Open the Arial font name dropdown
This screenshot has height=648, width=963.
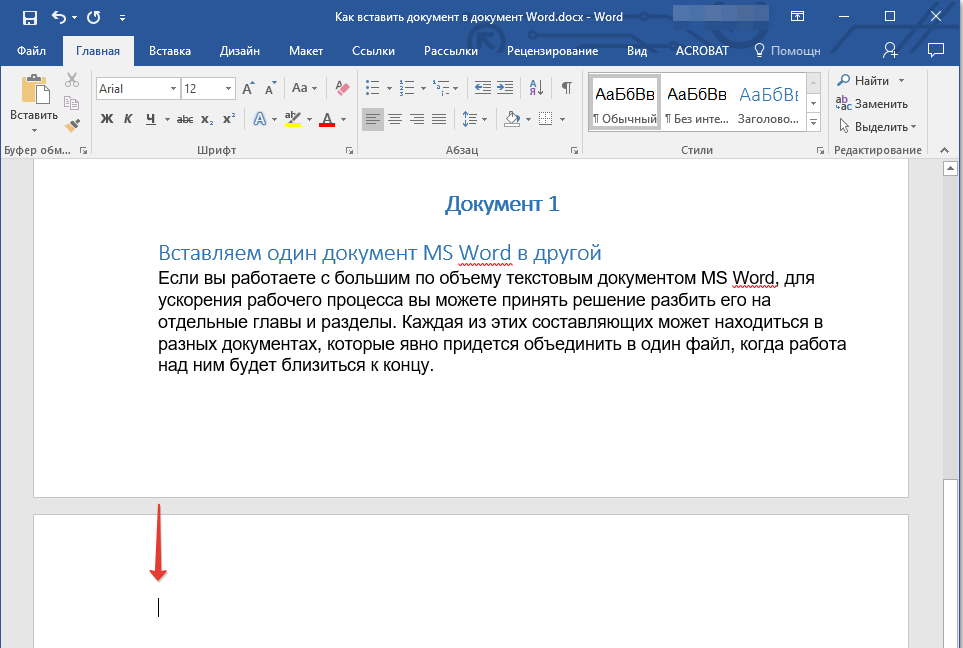[x=173, y=89]
